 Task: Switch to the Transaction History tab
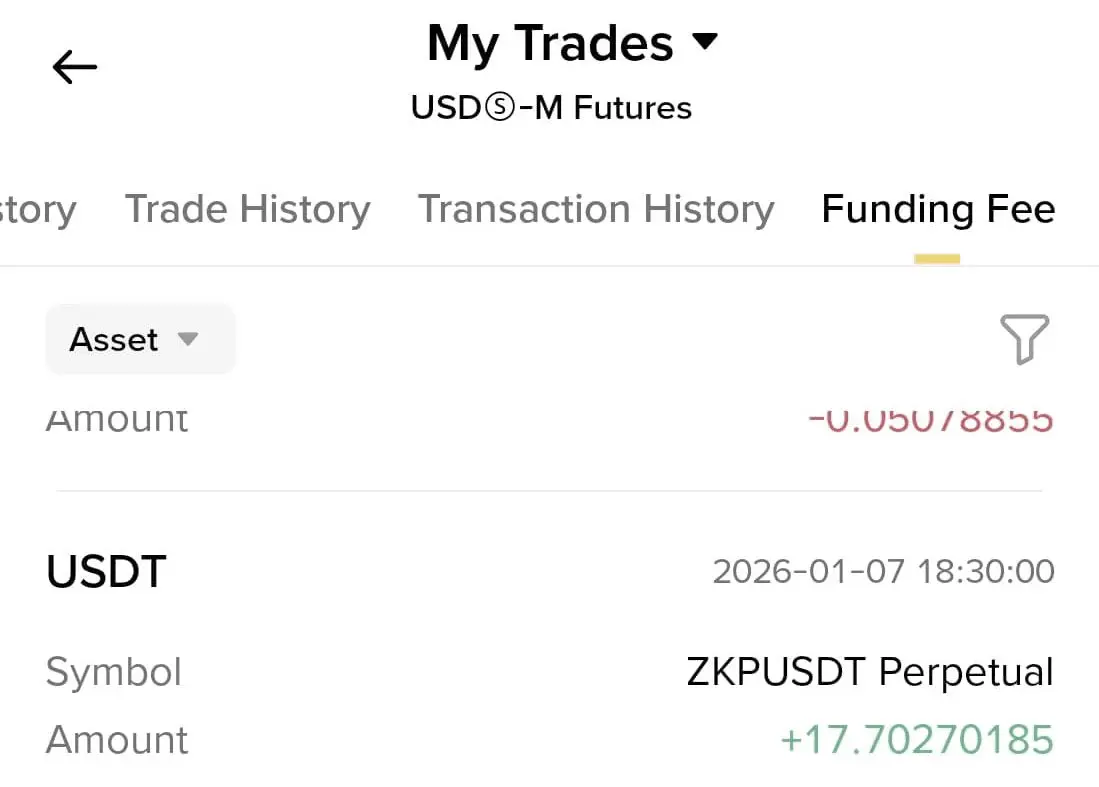pyautogui.click(x=596, y=209)
